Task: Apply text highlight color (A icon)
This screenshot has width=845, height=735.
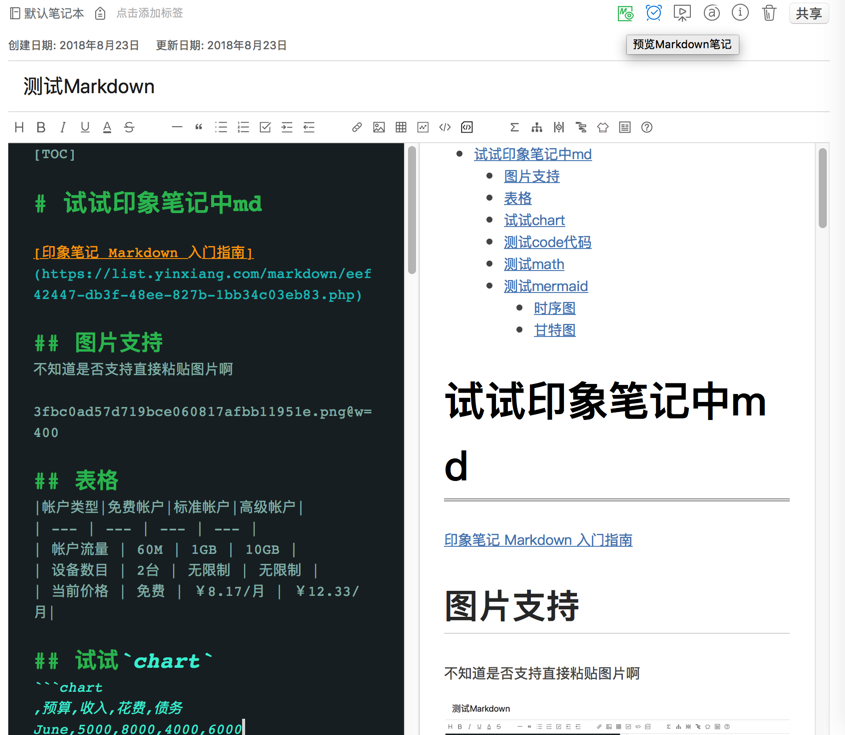Action: click(107, 127)
